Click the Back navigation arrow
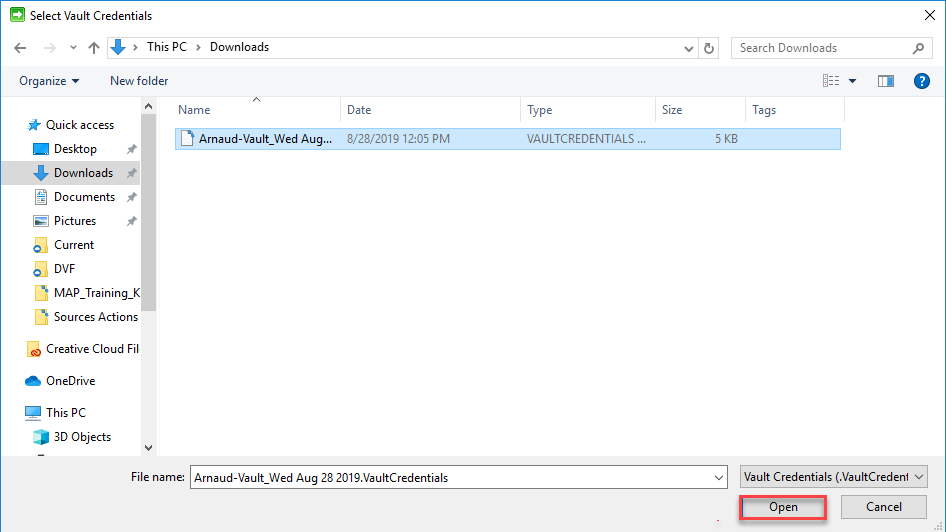Screen dimensions: 946x532 click(21, 48)
